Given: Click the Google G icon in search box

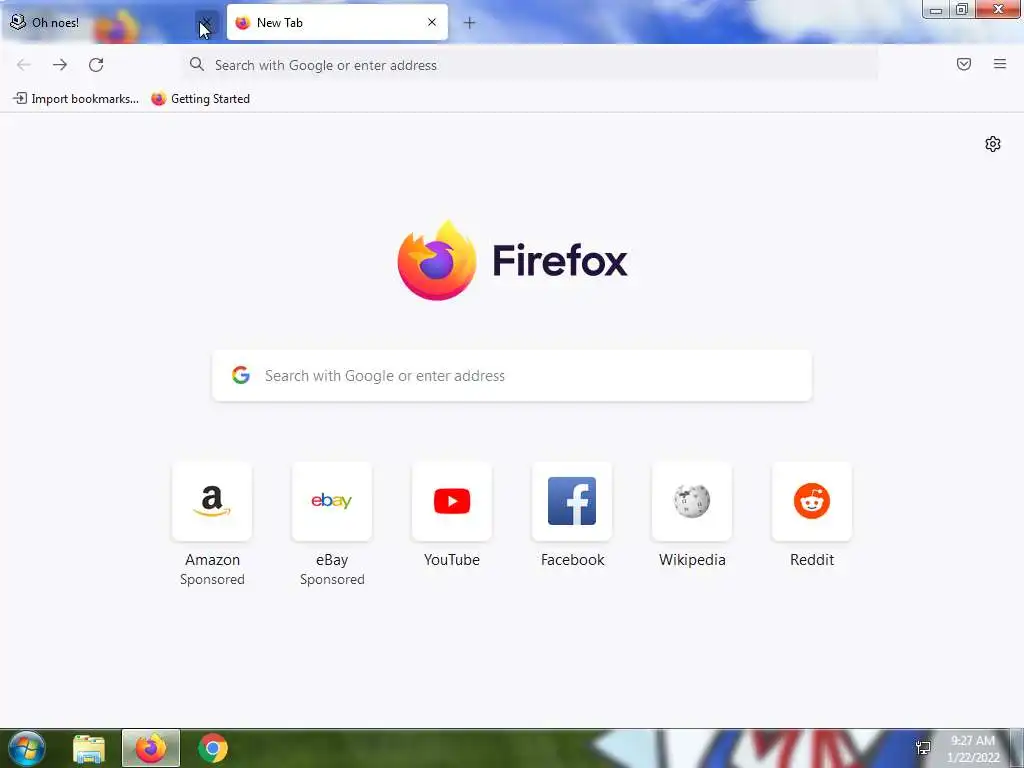Looking at the screenshot, I should [241, 375].
